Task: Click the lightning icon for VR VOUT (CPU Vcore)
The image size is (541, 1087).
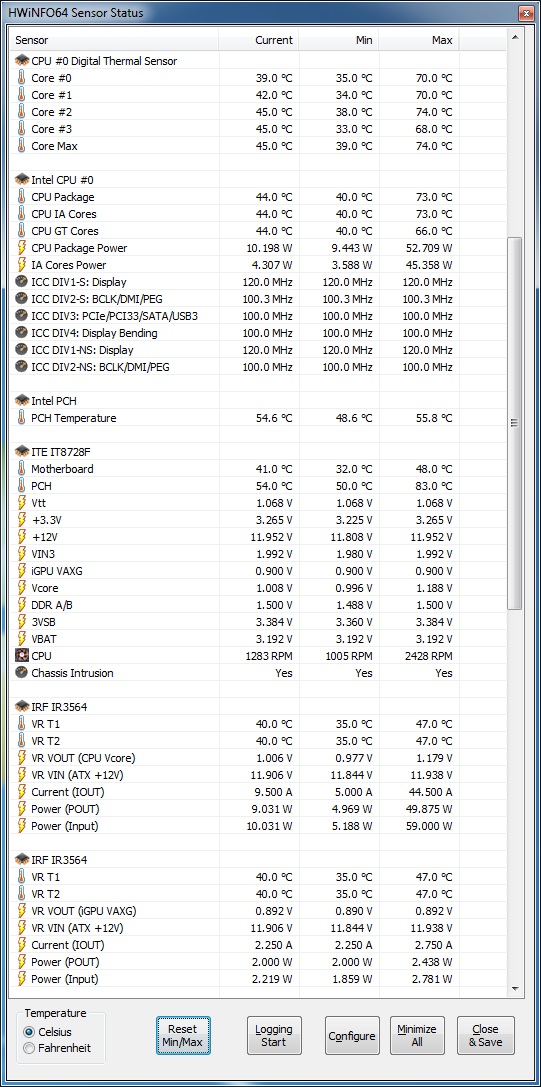Action: point(22,758)
